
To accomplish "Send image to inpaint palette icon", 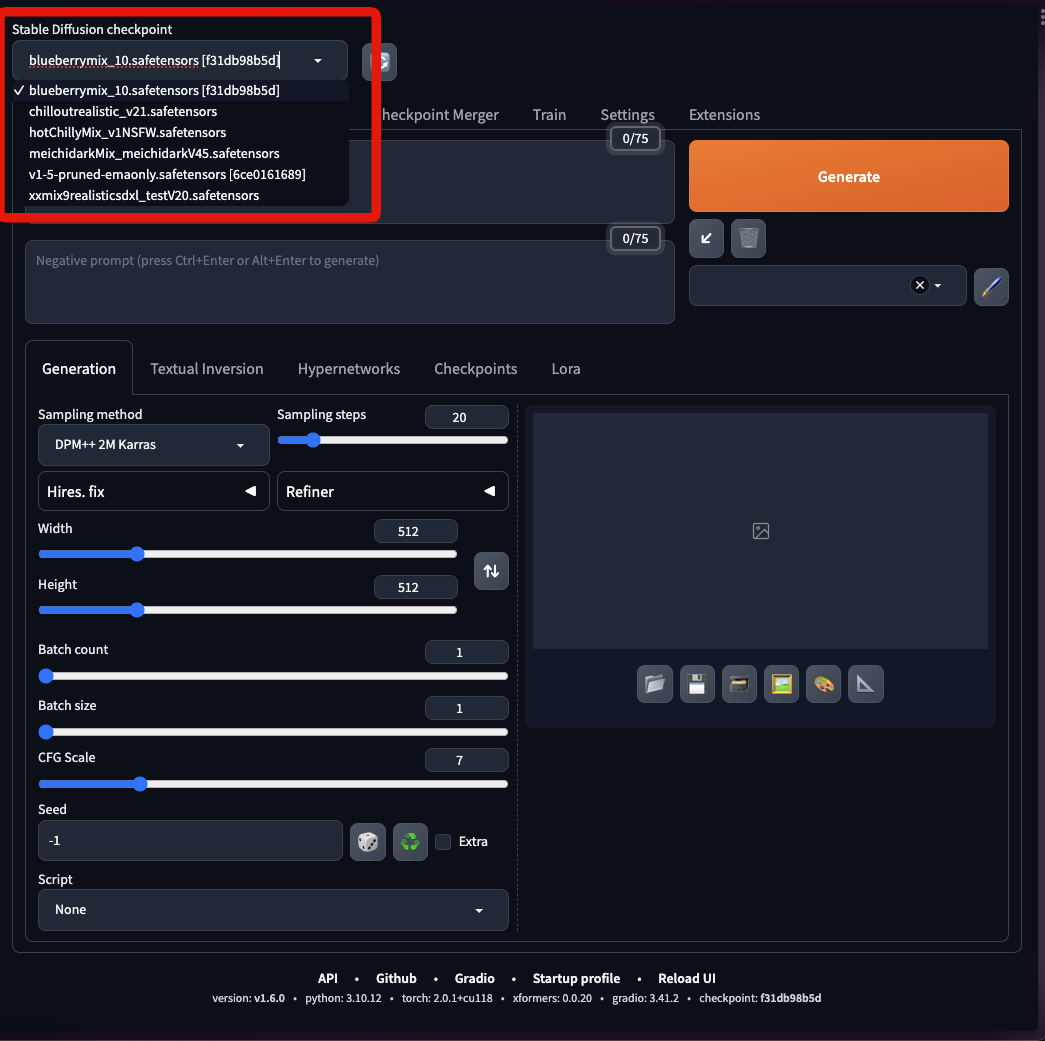I will [x=823, y=684].
